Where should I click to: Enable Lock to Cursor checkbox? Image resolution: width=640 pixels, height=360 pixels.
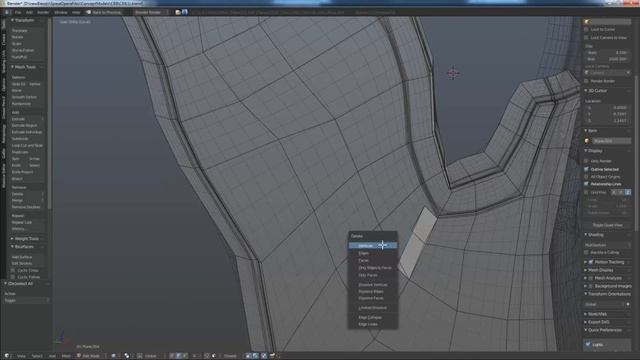587,29
